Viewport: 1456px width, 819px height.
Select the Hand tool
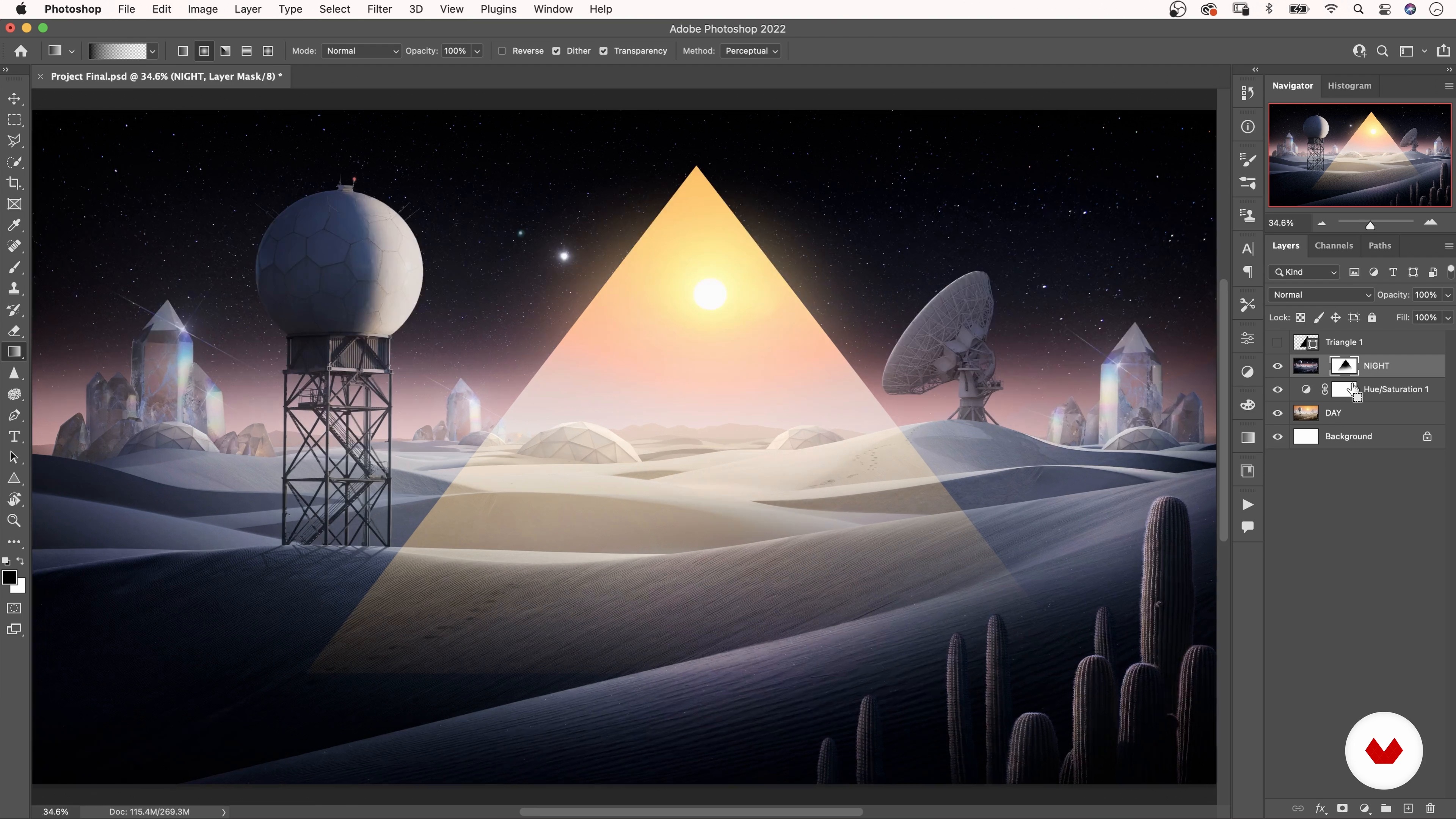(14, 500)
